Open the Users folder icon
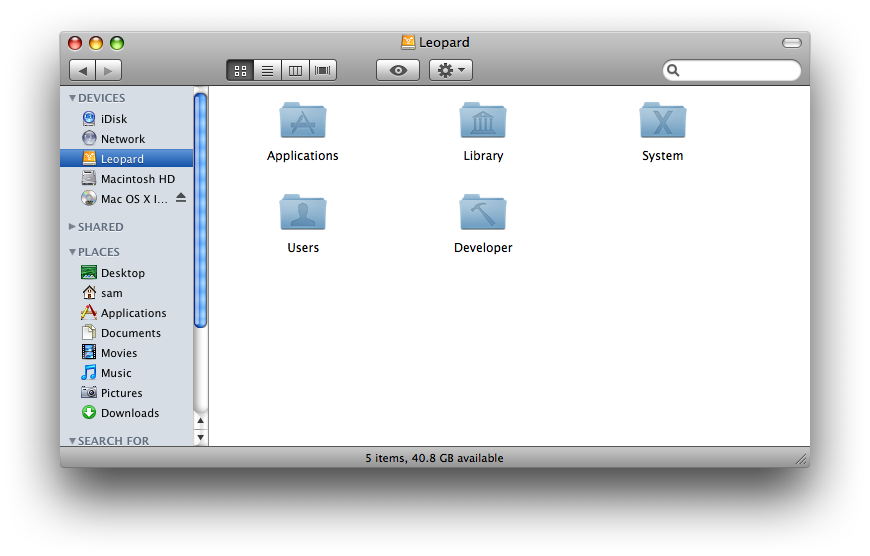This screenshot has width=870, height=556. click(302, 213)
